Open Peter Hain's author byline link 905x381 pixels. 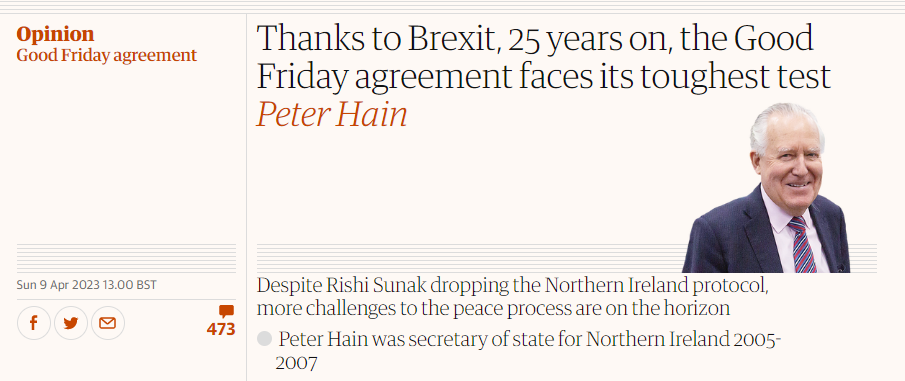coord(332,114)
